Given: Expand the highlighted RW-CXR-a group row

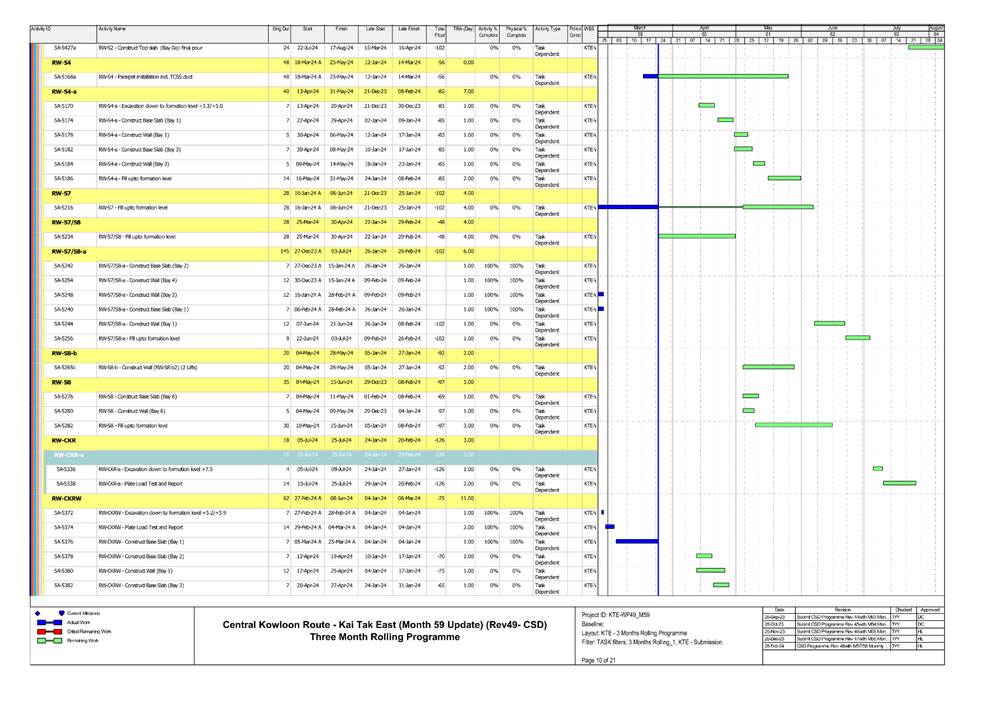Looking at the screenshot, I should (70, 454).
